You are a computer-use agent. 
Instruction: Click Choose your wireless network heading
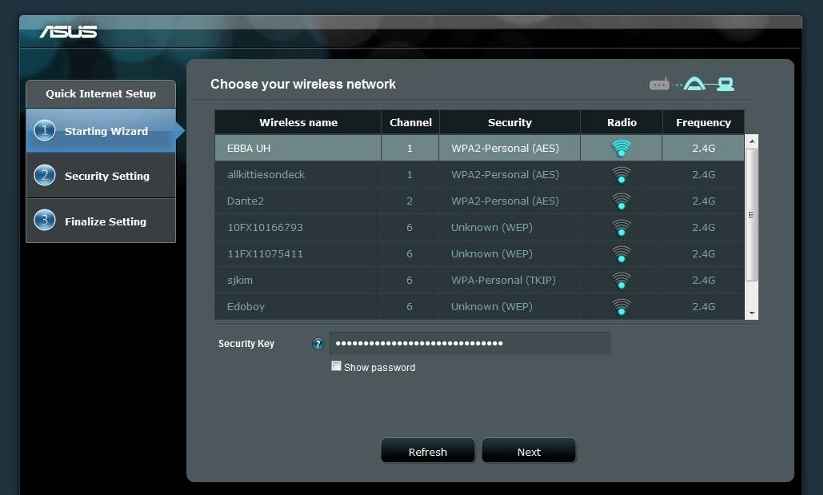point(303,84)
